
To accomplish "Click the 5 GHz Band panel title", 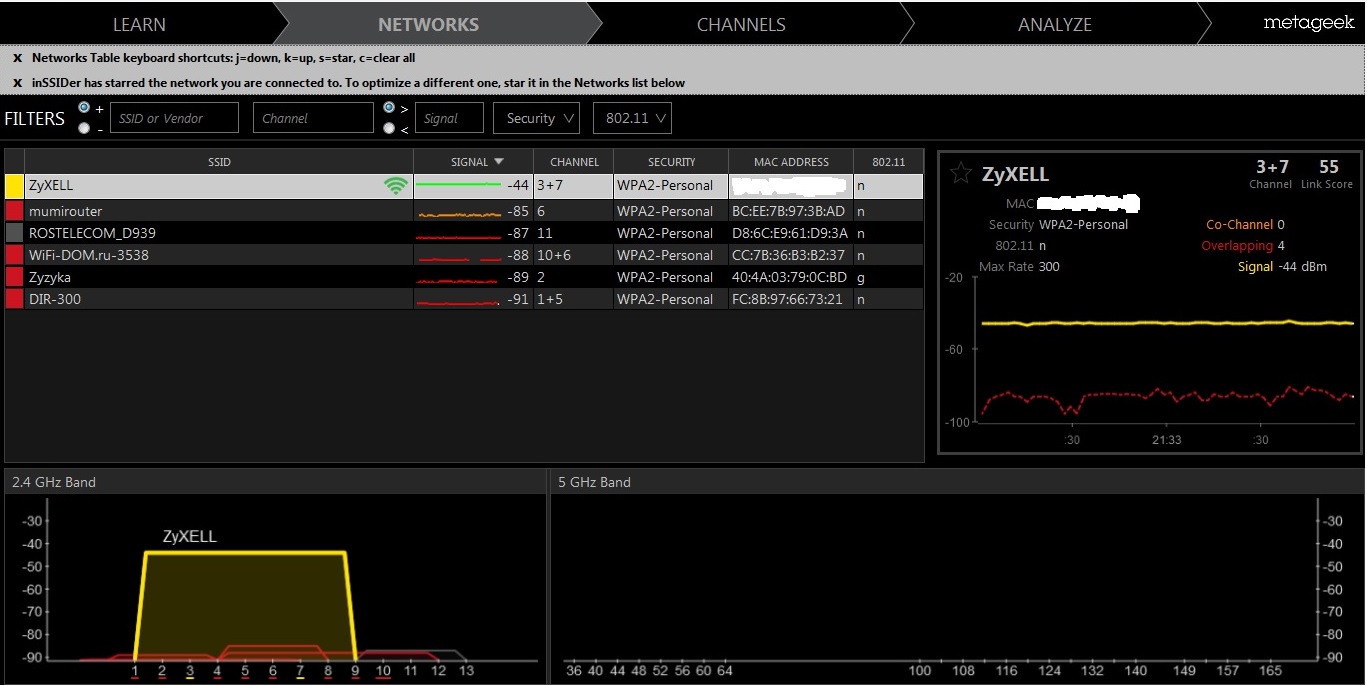I will click(594, 482).
